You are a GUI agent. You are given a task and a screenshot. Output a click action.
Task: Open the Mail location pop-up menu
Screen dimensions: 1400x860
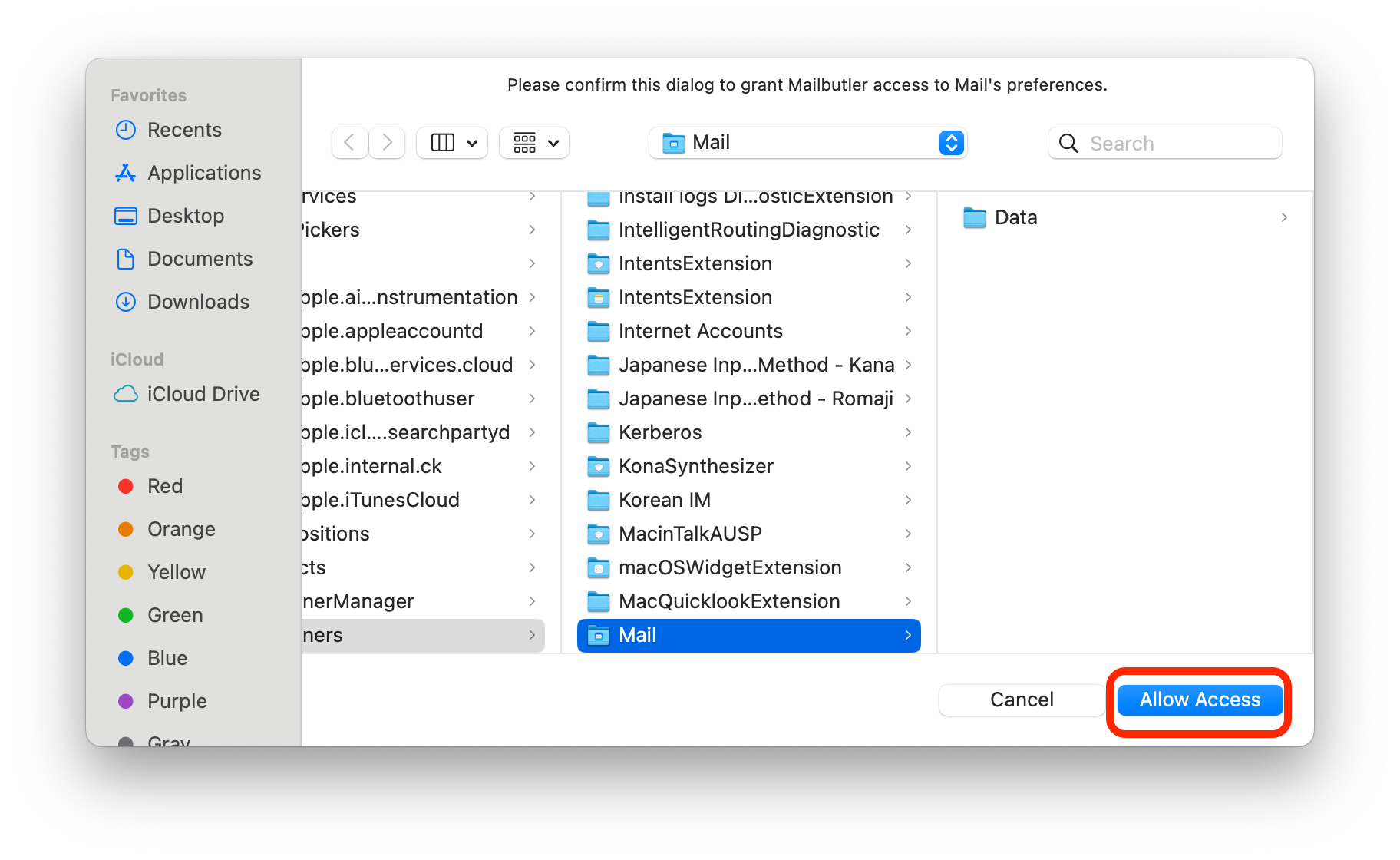807,143
